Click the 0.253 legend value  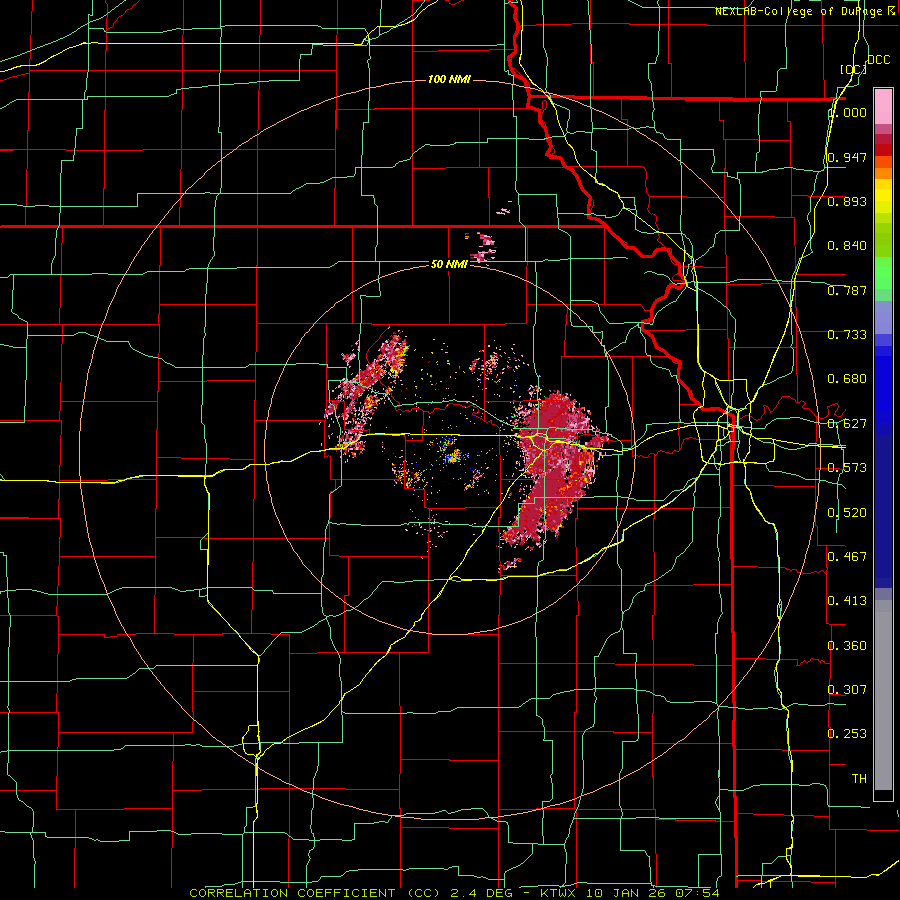point(847,734)
